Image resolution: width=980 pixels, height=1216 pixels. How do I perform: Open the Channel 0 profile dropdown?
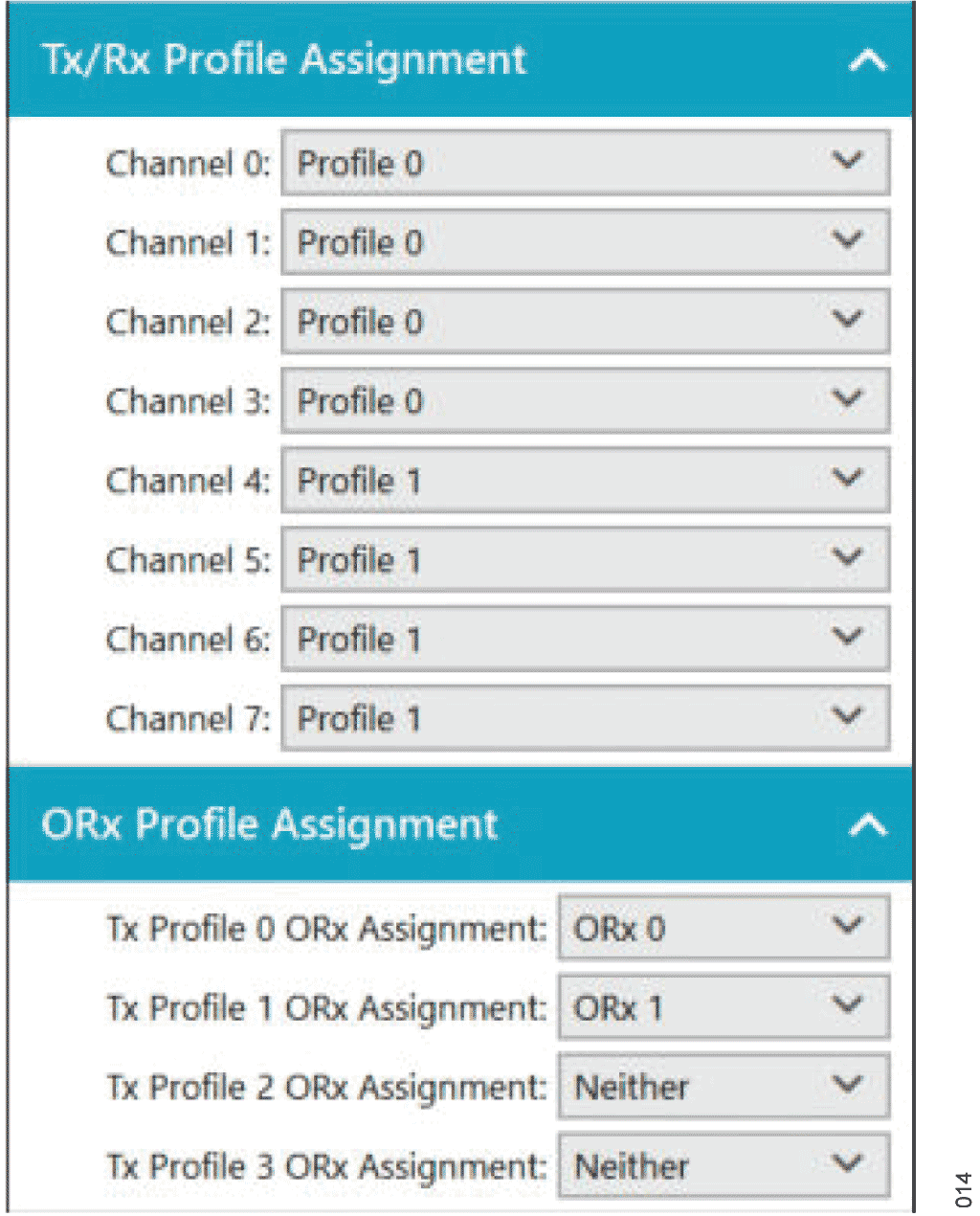(x=585, y=164)
